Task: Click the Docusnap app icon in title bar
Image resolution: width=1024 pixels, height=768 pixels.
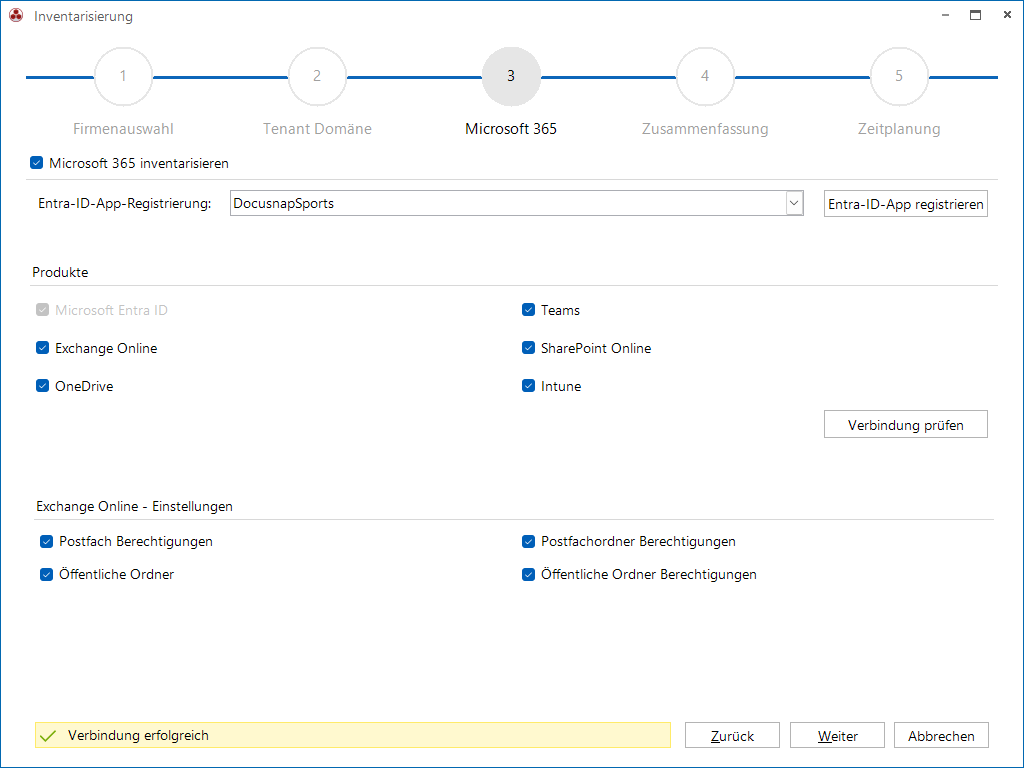Action: (x=16, y=16)
